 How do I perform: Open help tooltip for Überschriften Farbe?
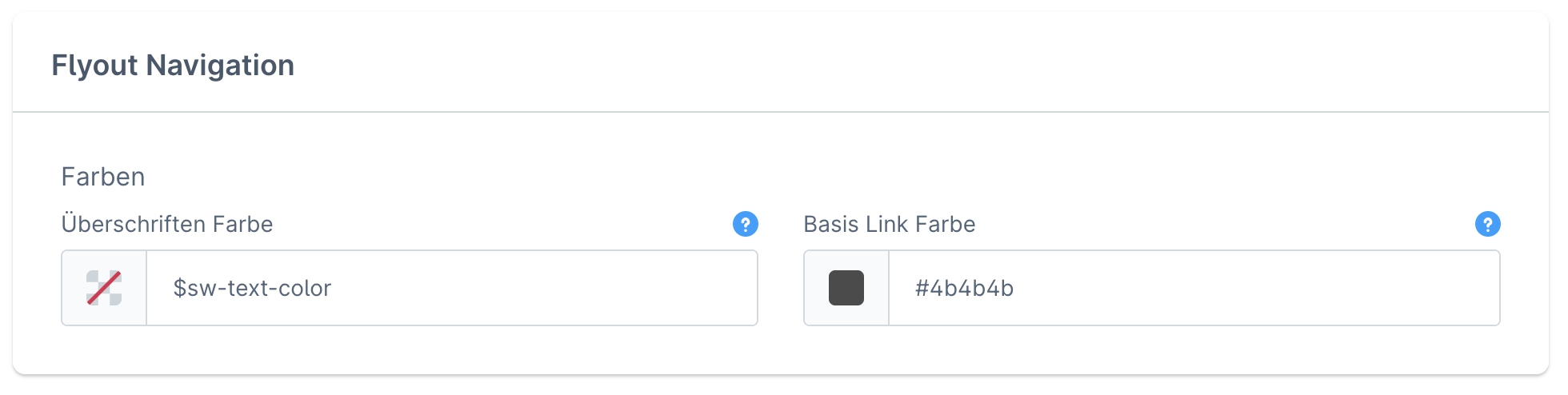click(x=745, y=224)
